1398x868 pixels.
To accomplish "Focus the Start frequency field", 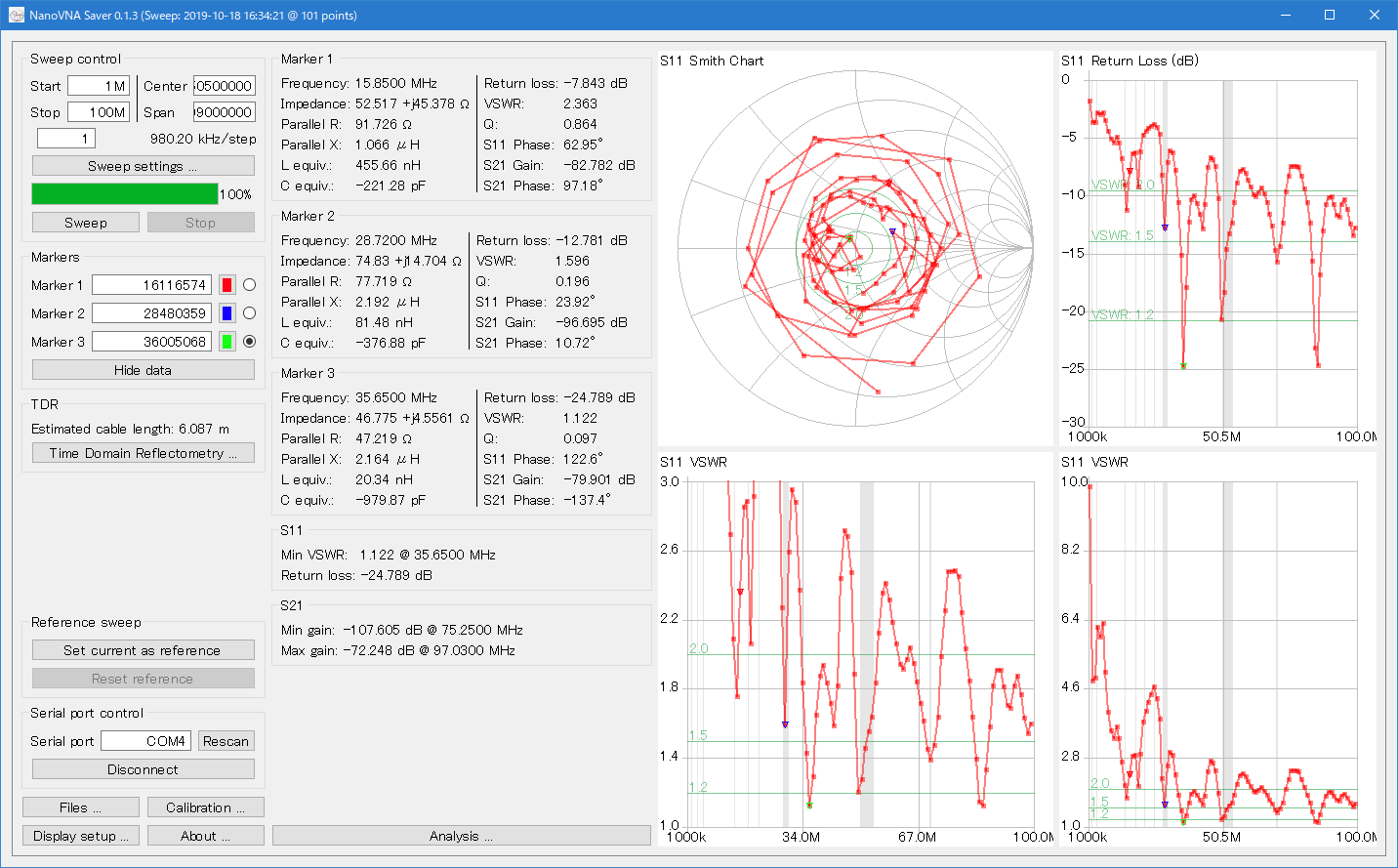I will coord(99,86).
